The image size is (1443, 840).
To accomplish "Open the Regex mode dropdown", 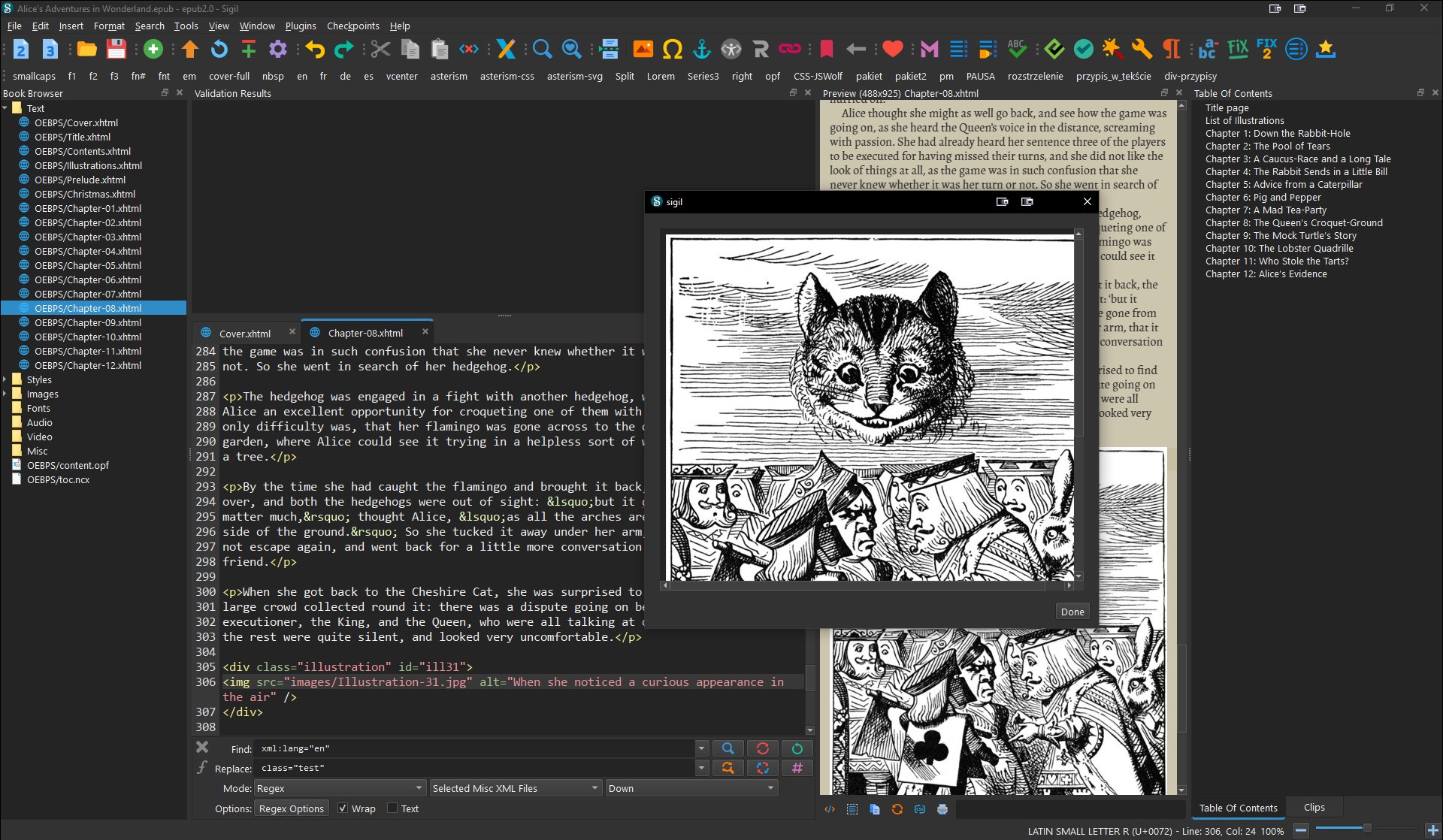I will coord(340,788).
